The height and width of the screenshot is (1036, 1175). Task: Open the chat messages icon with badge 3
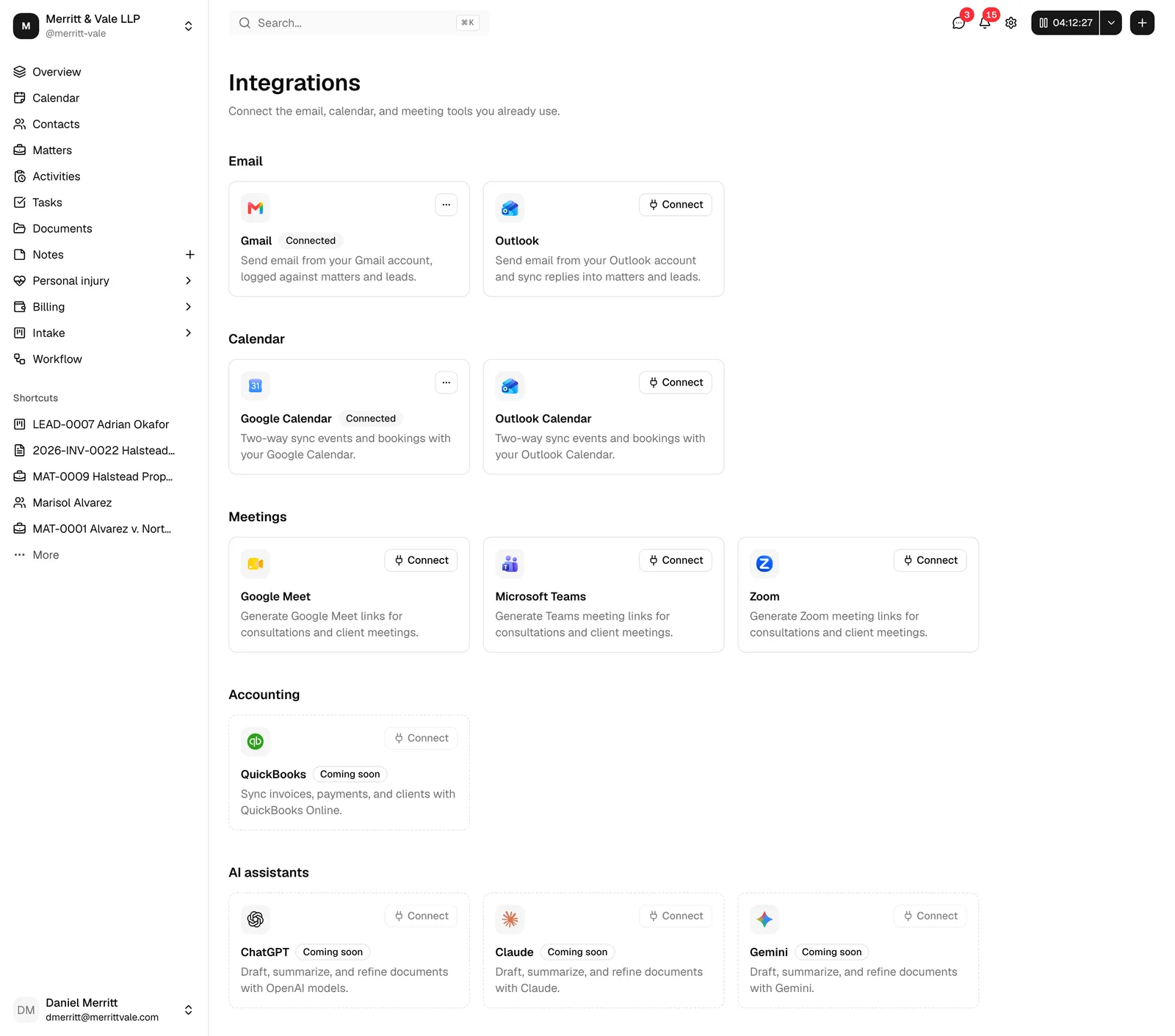(x=958, y=23)
